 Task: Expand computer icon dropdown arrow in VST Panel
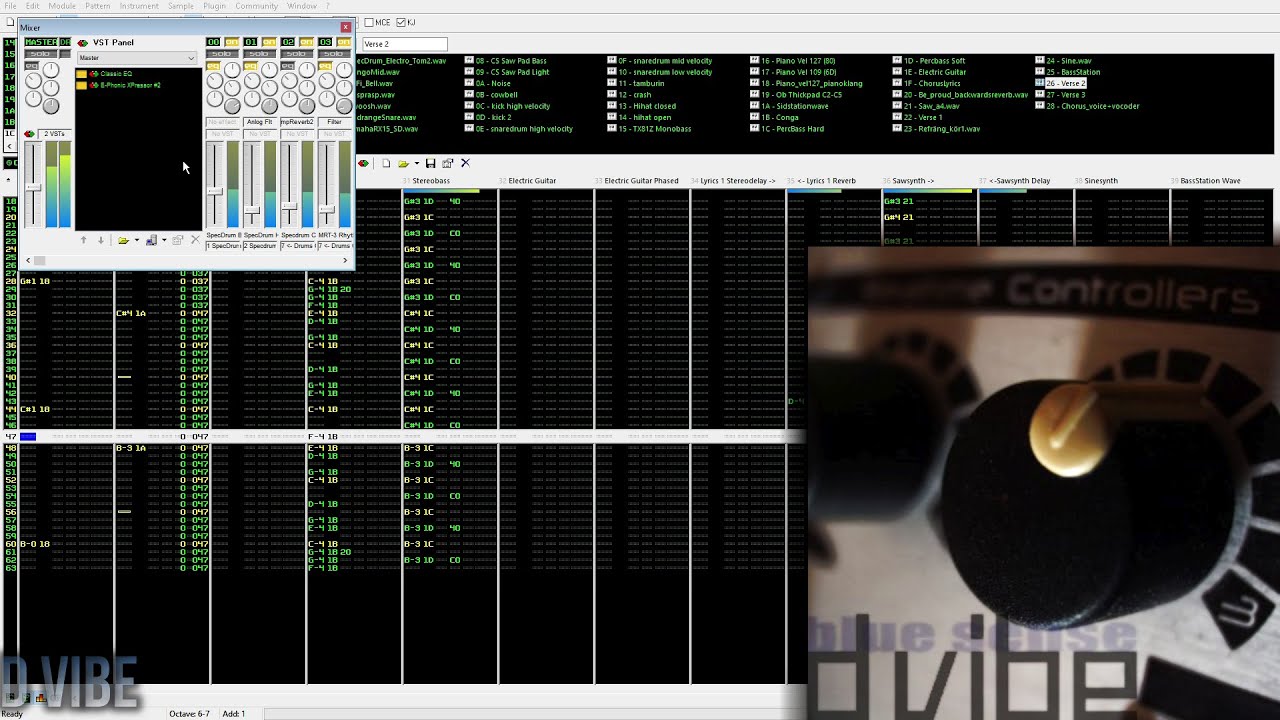click(x=164, y=240)
